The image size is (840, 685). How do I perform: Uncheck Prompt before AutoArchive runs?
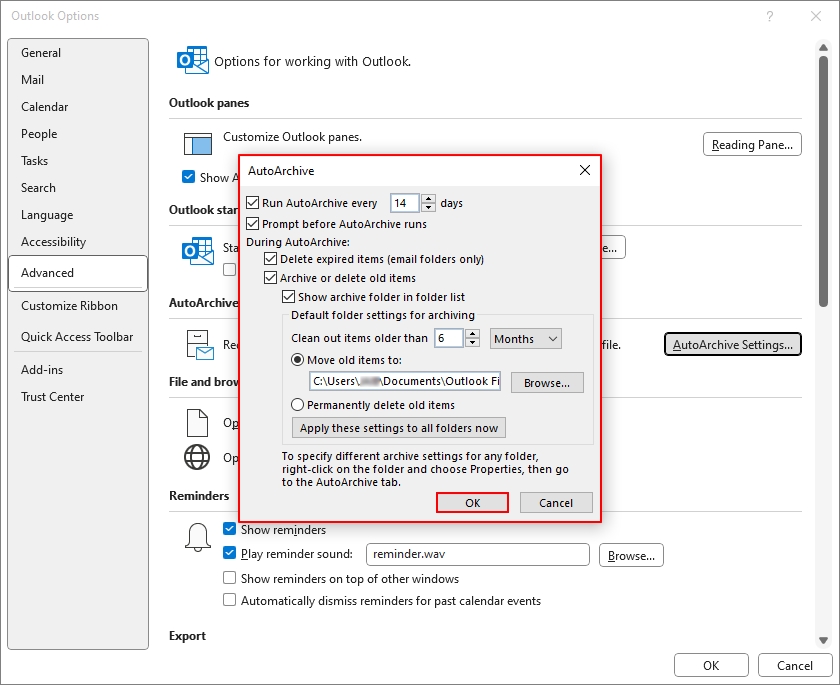coord(253,223)
